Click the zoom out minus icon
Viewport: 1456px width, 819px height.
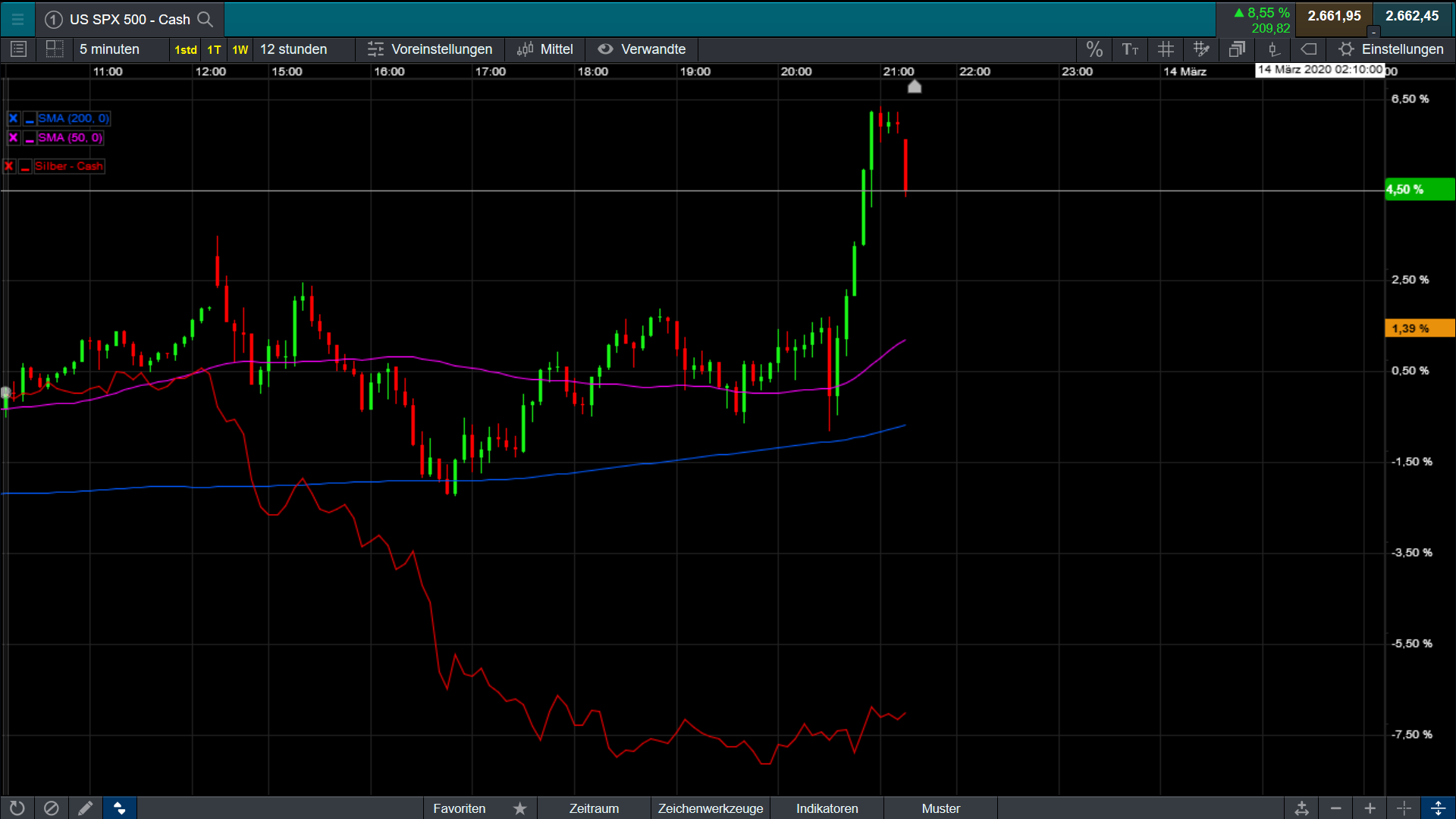coord(1336,808)
